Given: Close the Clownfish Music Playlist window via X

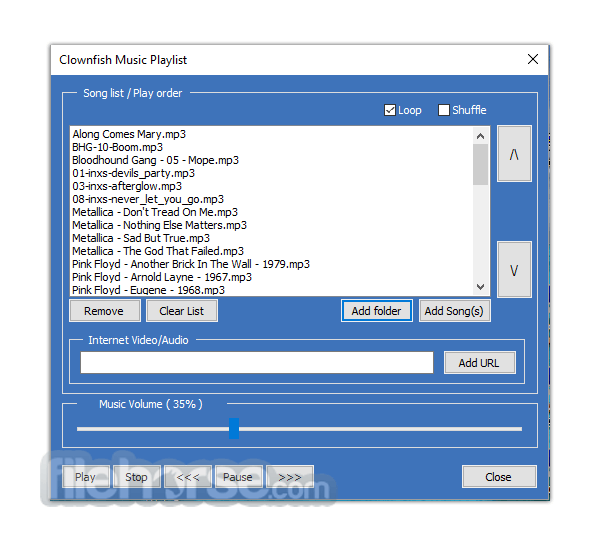Looking at the screenshot, I should (533, 59).
